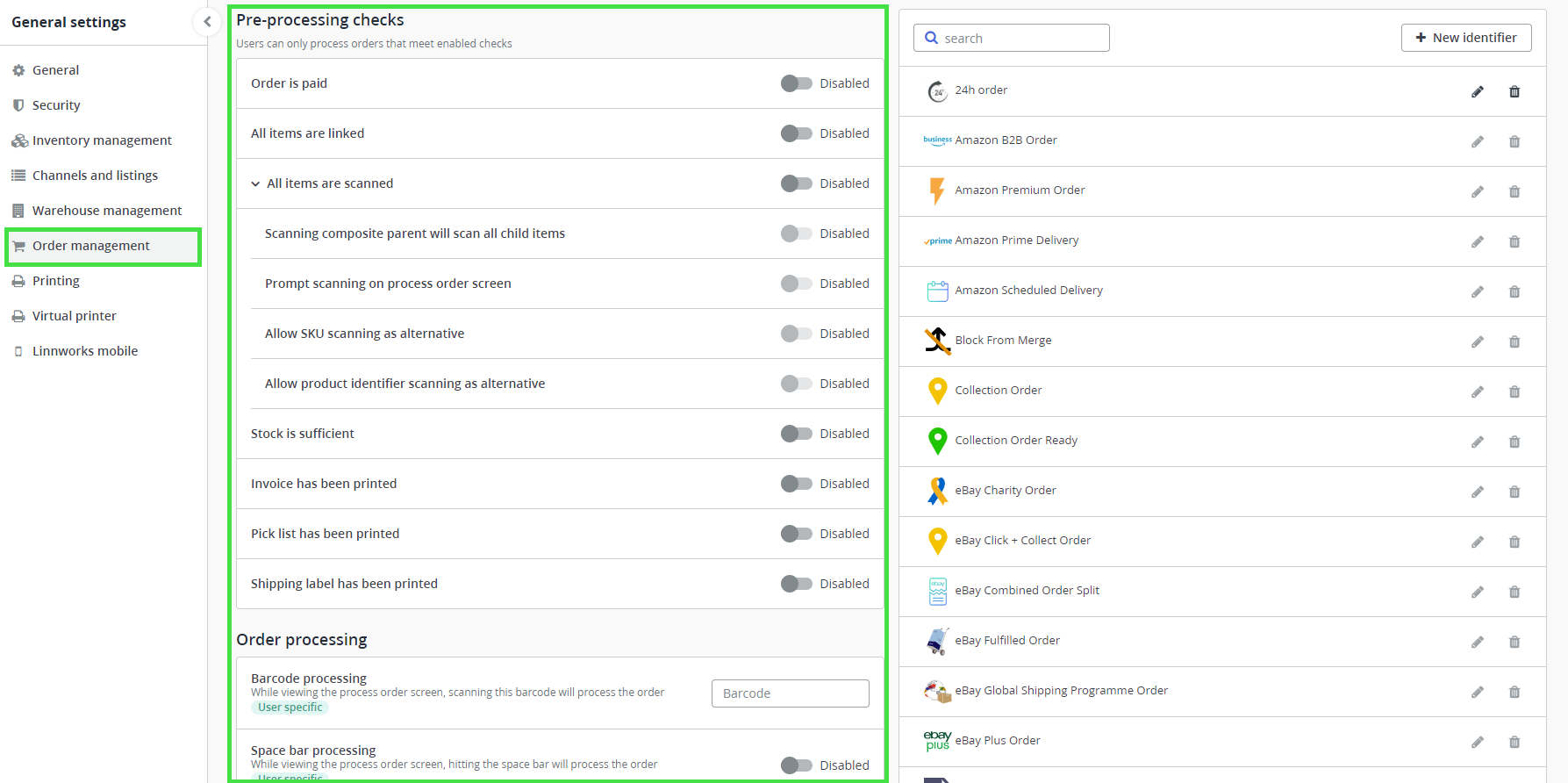Click the Block From Merge icon
This screenshot has width=1568, height=783.
[x=937, y=341]
